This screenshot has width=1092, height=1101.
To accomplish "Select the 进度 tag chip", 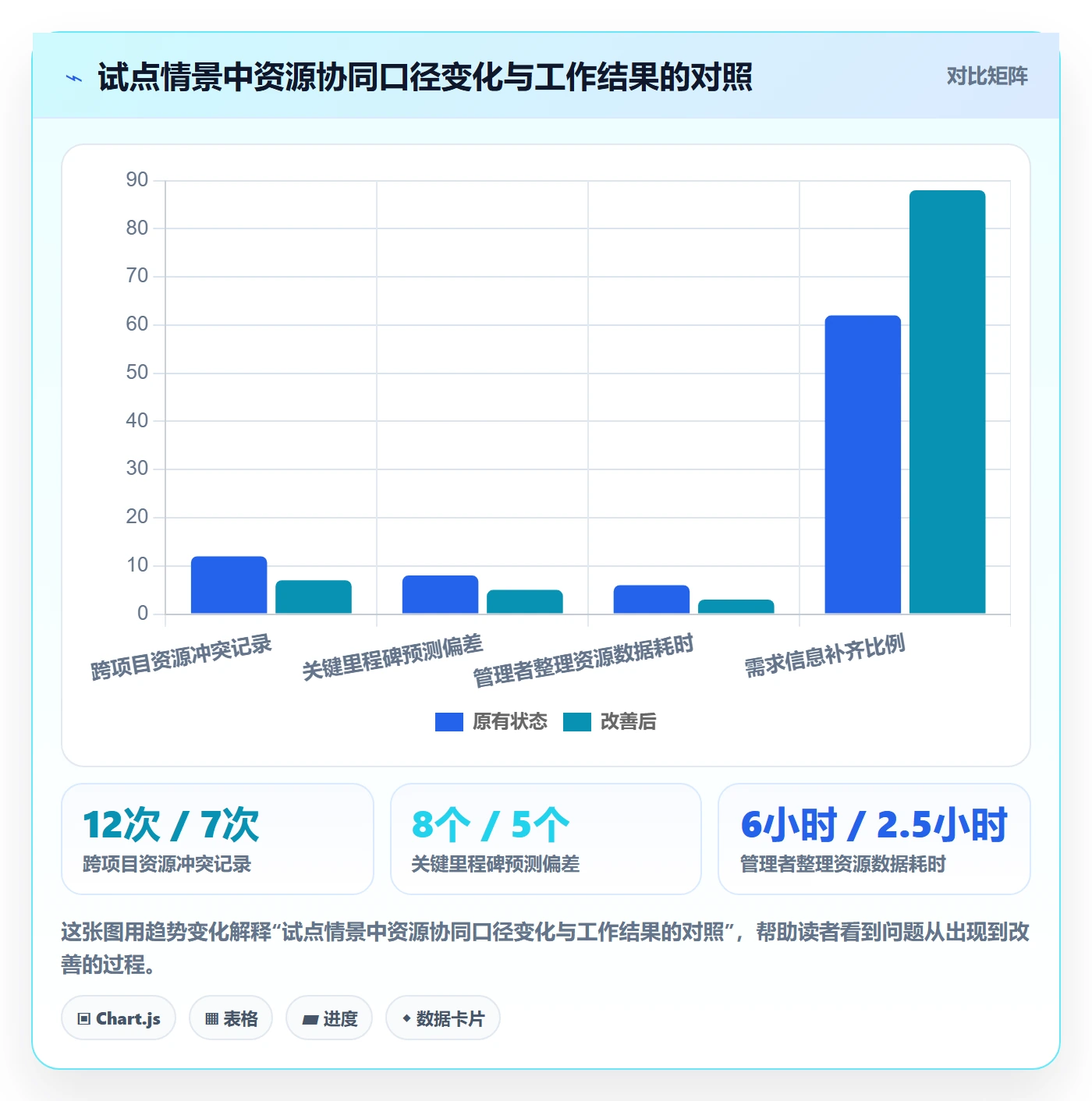I will (329, 1018).
